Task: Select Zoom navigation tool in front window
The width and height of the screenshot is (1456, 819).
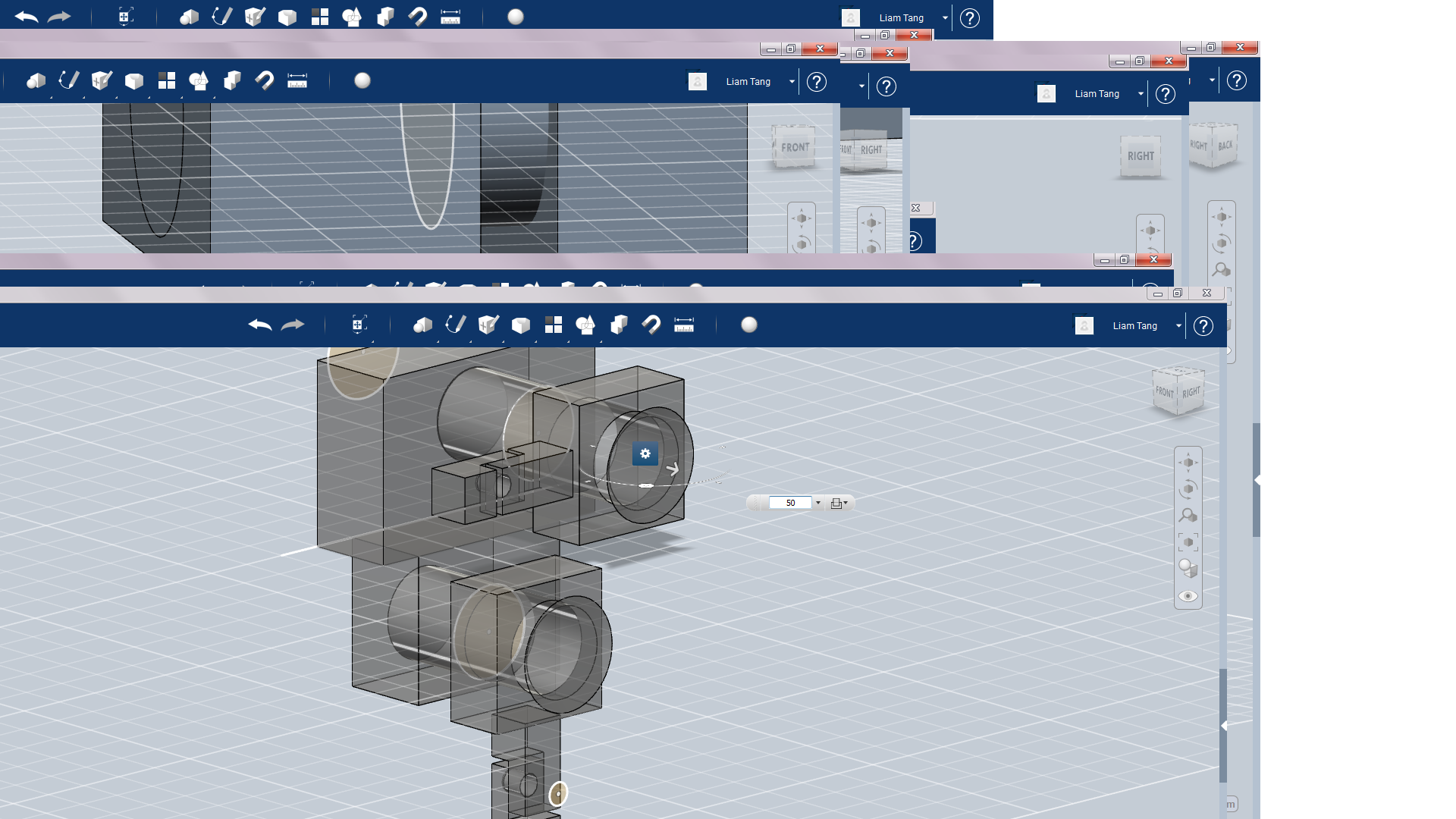Action: point(1188,516)
